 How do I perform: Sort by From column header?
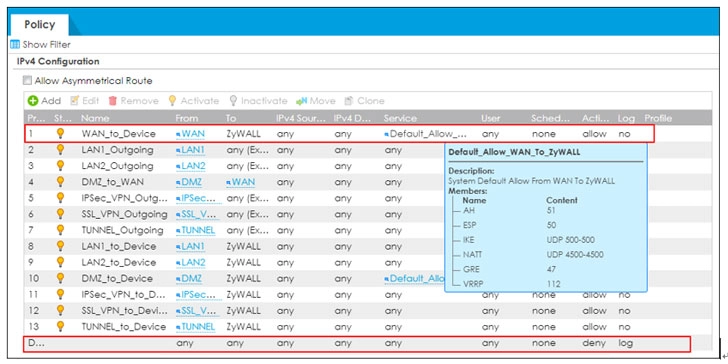[x=187, y=118]
